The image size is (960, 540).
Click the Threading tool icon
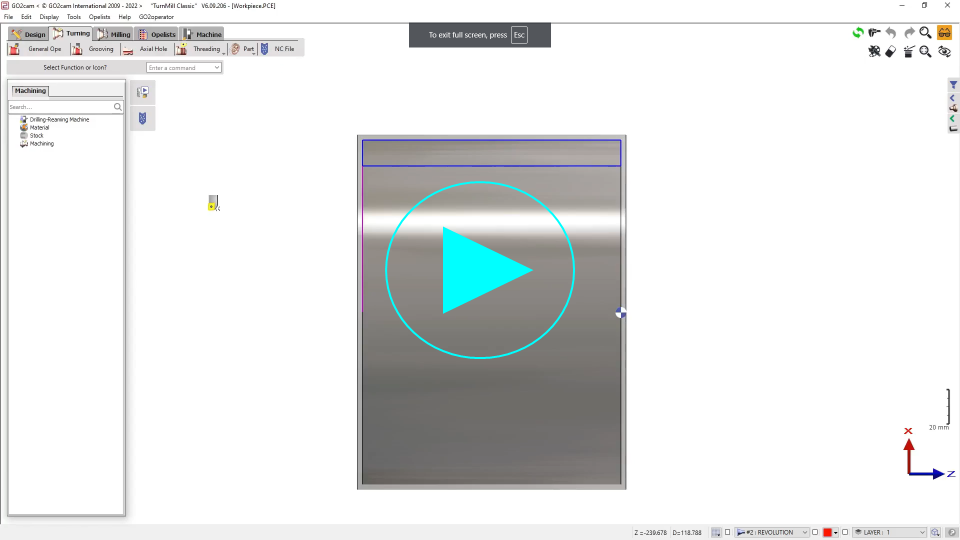pyautogui.click(x=182, y=49)
